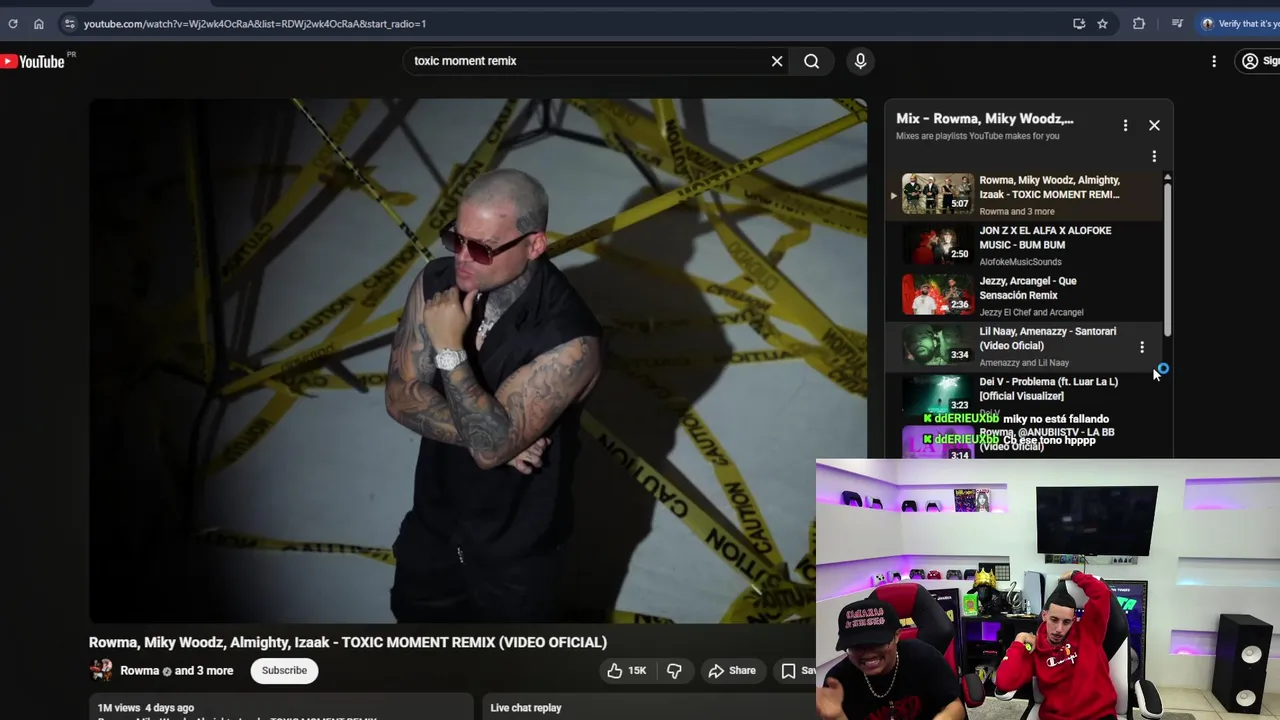1280x720 pixels.
Task: Open the browser extensions puzzle icon
Action: [1139, 23]
